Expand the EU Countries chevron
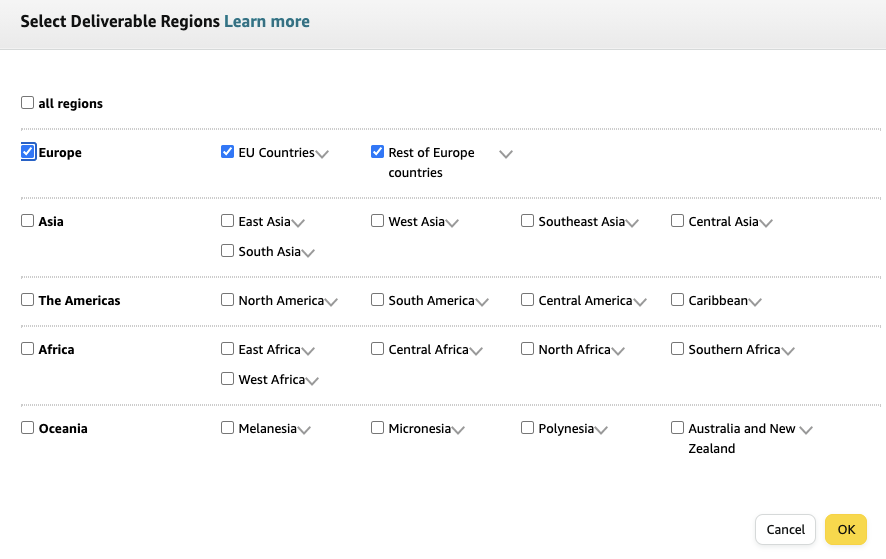This screenshot has width=886, height=559. click(322, 154)
